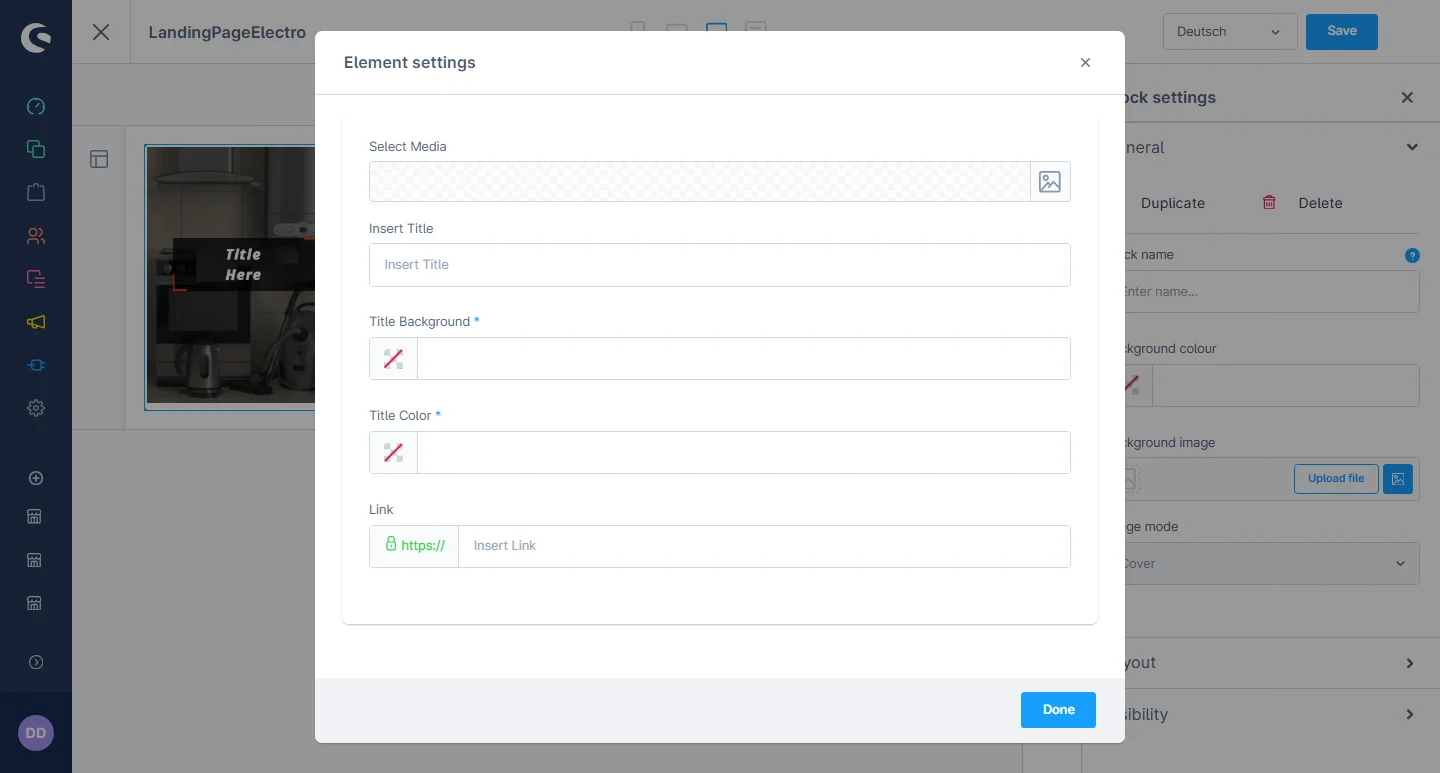The width and height of the screenshot is (1440, 773).
Task: Open the Orders list icon in sidebar
Action: pyautogui.click(x=36, y=279)
